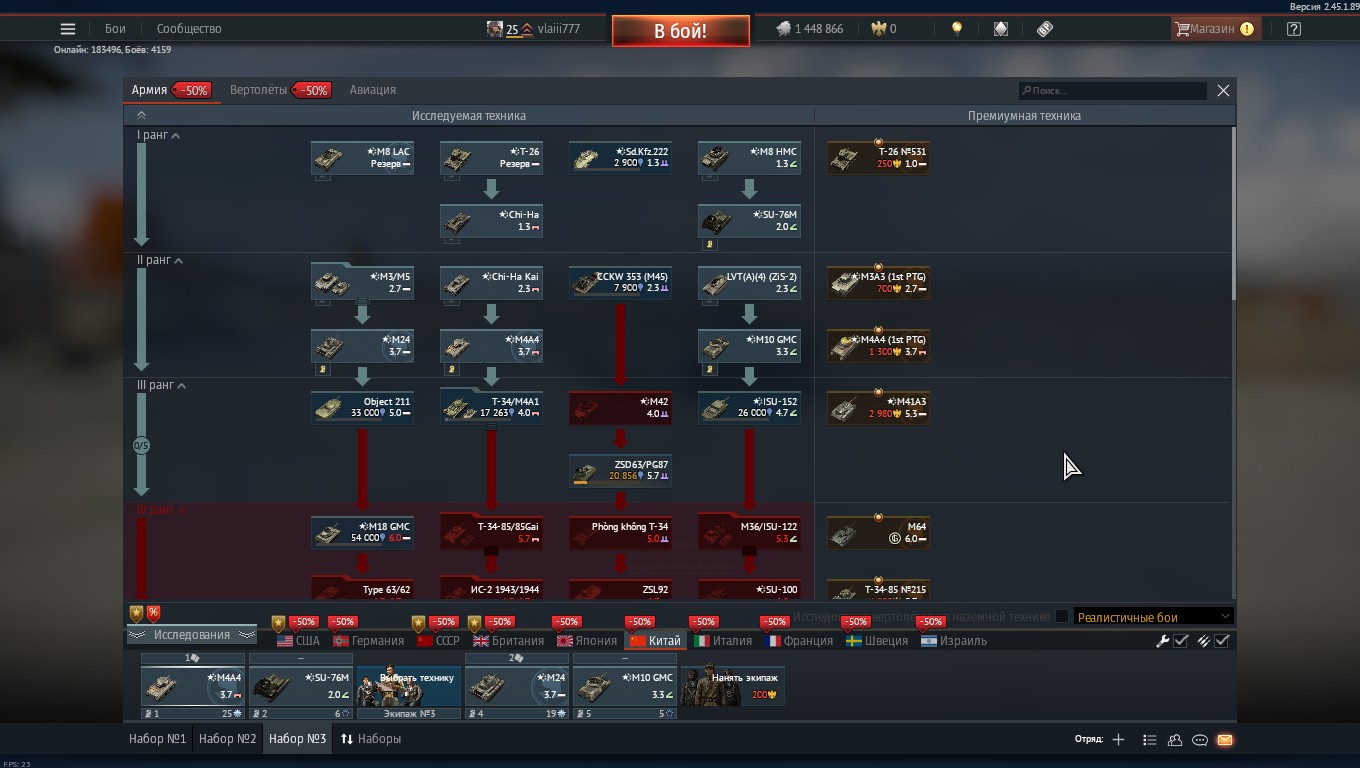Screen dimensions: 1360x768
Task: Click the wrench repair icon
Action: (x=1163, y=641)
